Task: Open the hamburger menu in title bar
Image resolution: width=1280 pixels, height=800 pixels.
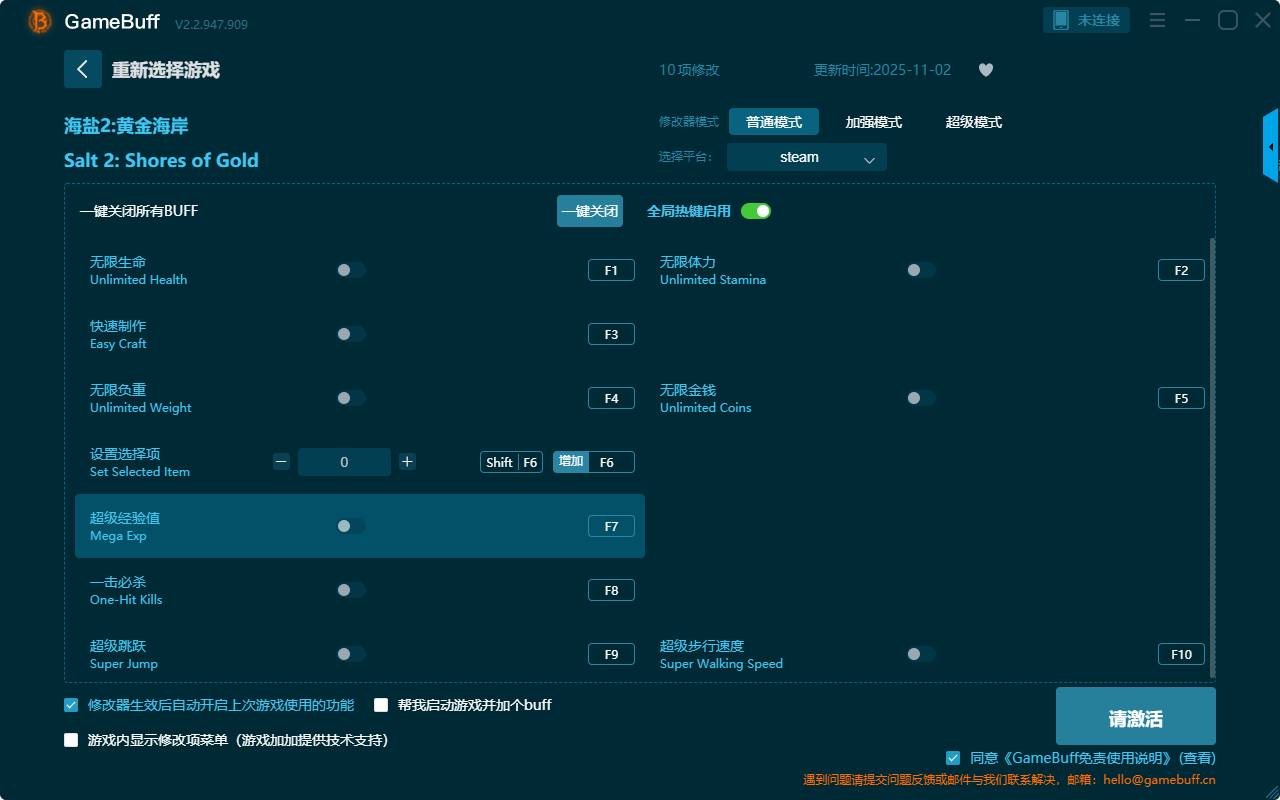Action: (1157, 20)
